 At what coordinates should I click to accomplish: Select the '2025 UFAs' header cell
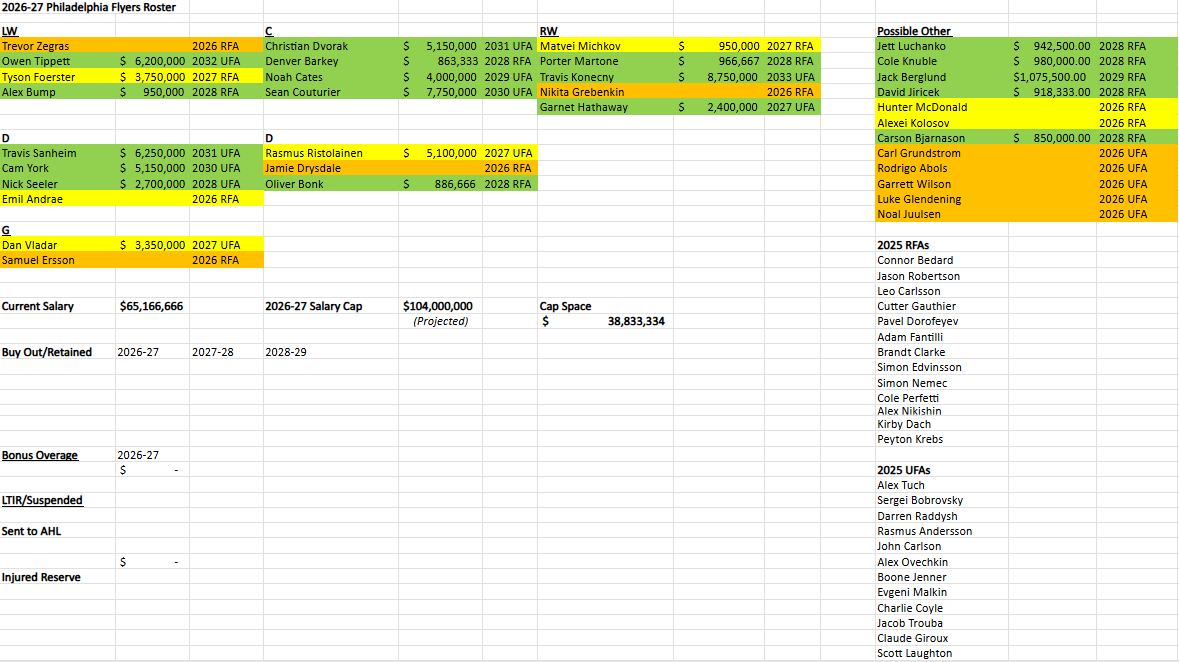(x=942, y=470)
